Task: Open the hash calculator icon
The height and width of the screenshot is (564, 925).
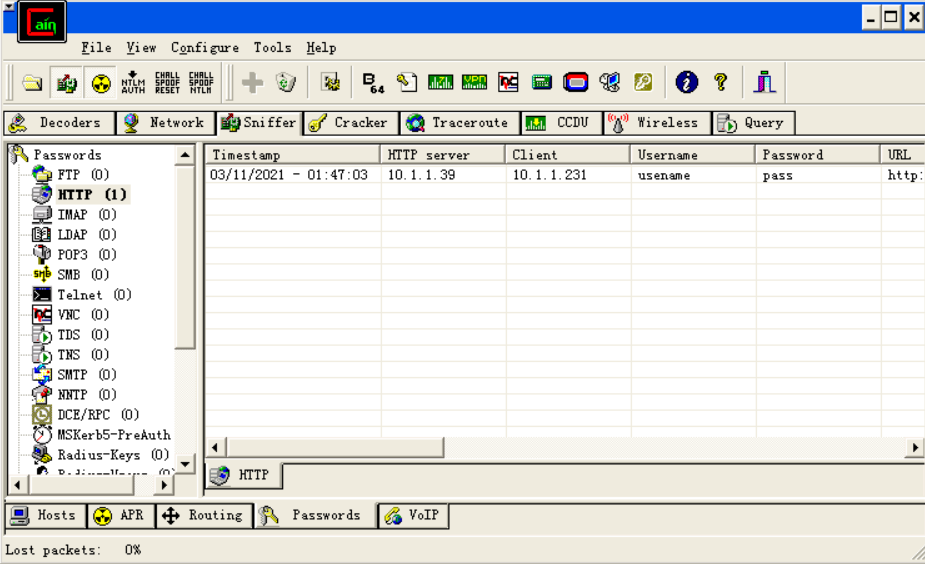Action: [x=542, y=82]
